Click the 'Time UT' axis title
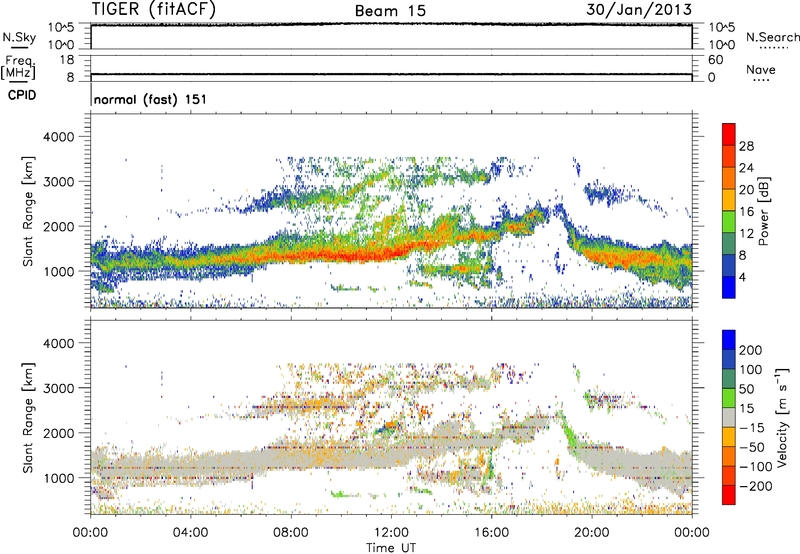Screen dimensions: 800x554 pyautogui.click(x=391, y=548)
